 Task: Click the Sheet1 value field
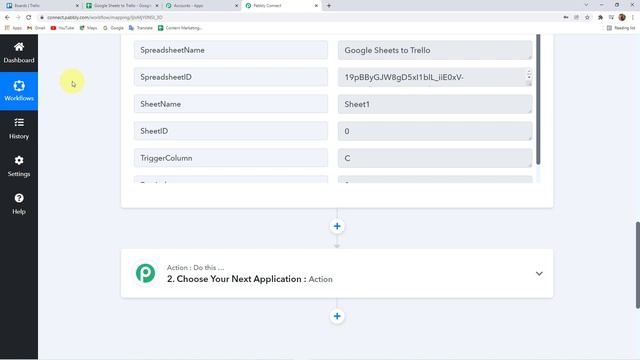(435, 104)
